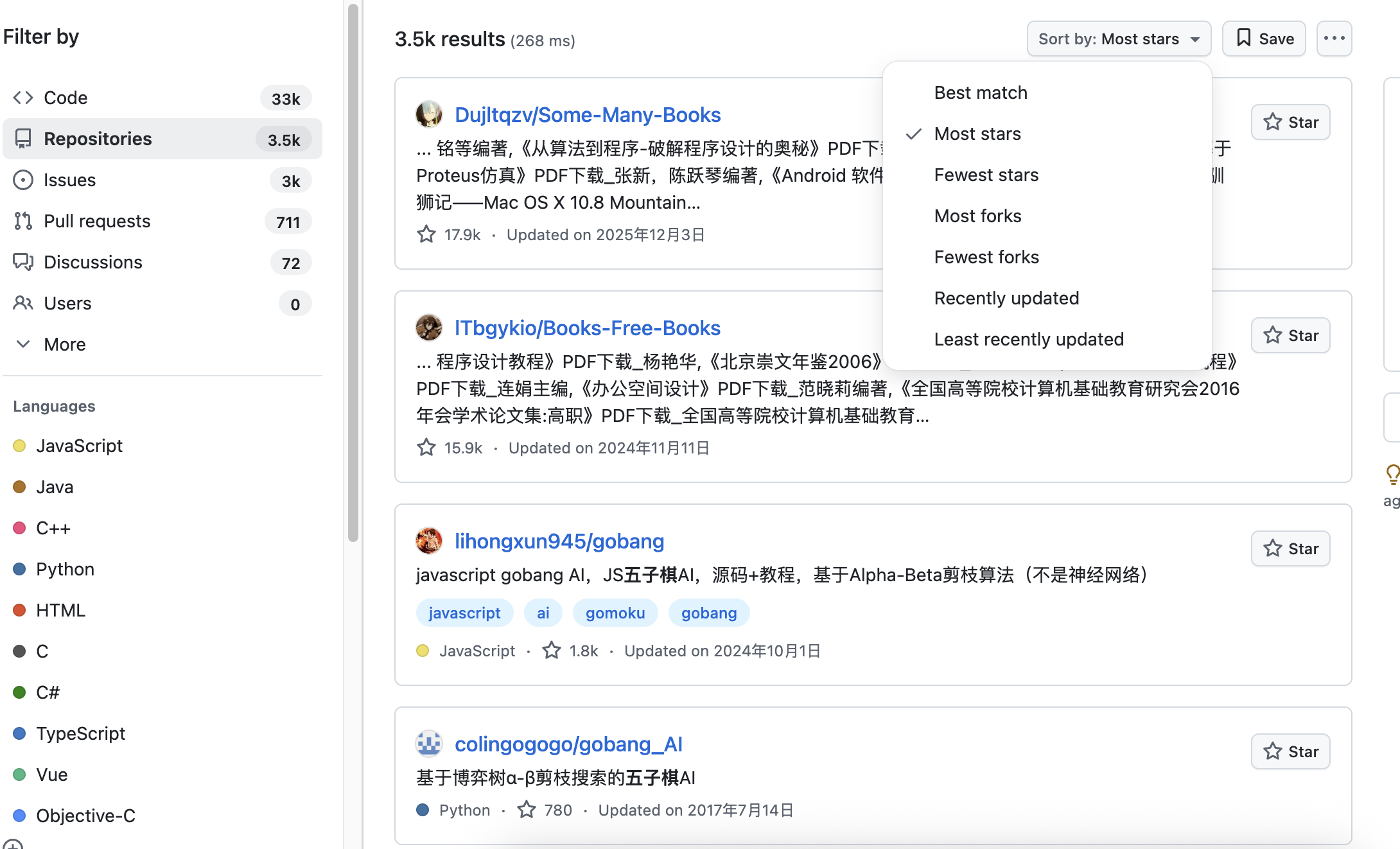
Task: Star the colingogogo/gobang_AI repository
Action: 1291,751
